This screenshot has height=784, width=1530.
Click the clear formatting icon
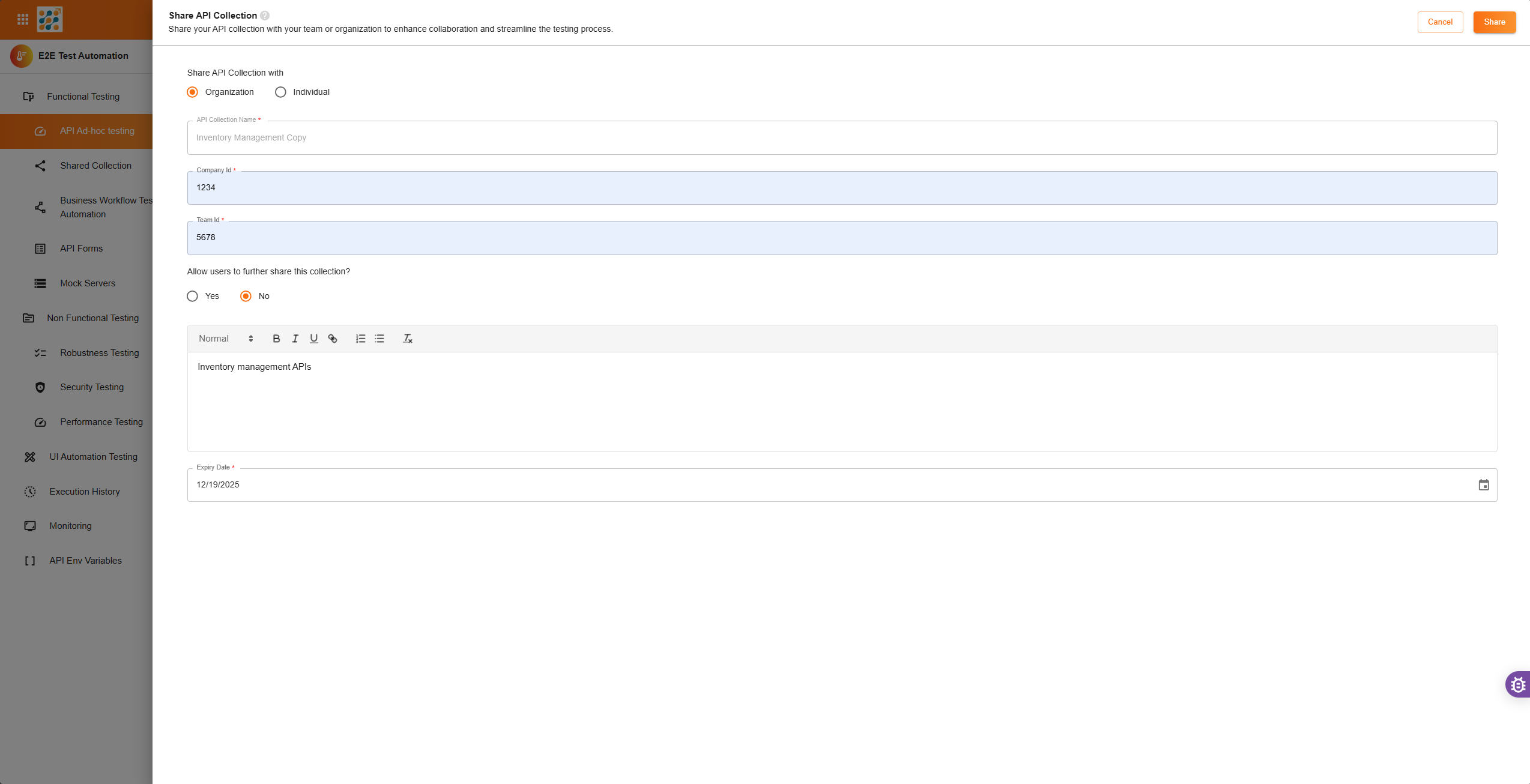408,339
